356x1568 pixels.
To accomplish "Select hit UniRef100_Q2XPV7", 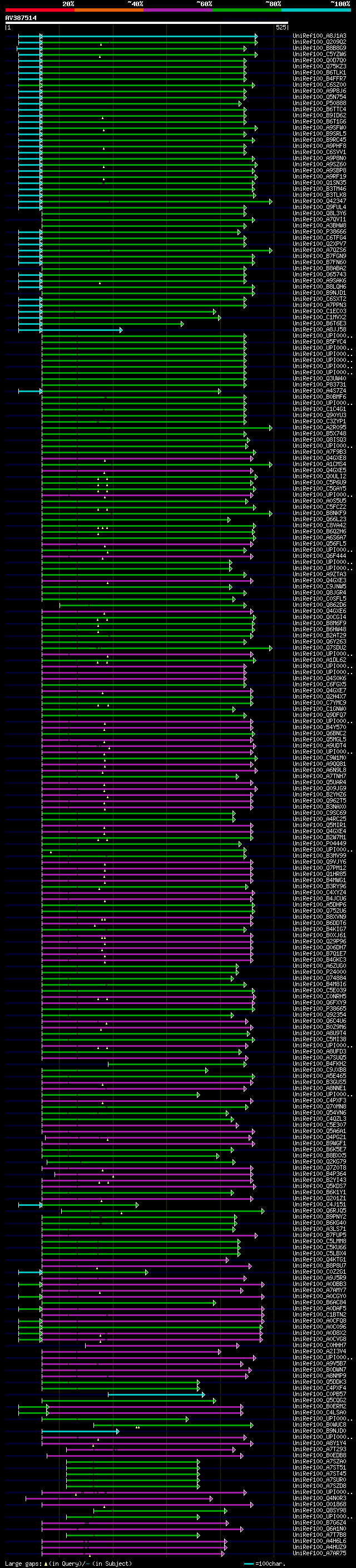I will [319, 244].
